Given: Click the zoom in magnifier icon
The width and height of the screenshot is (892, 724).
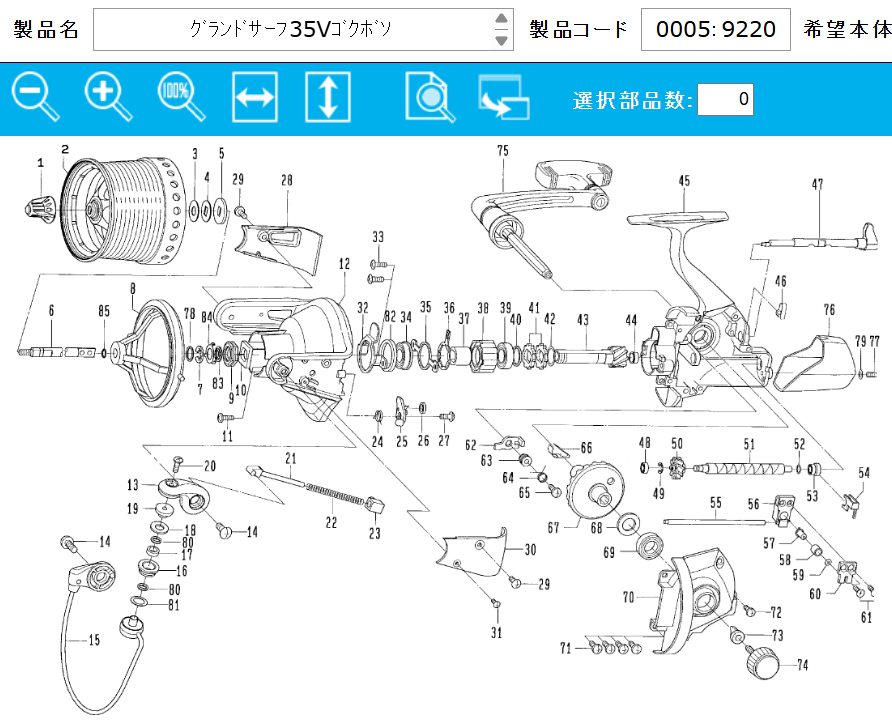Looking at the screenshot, I should click(108, 97).
